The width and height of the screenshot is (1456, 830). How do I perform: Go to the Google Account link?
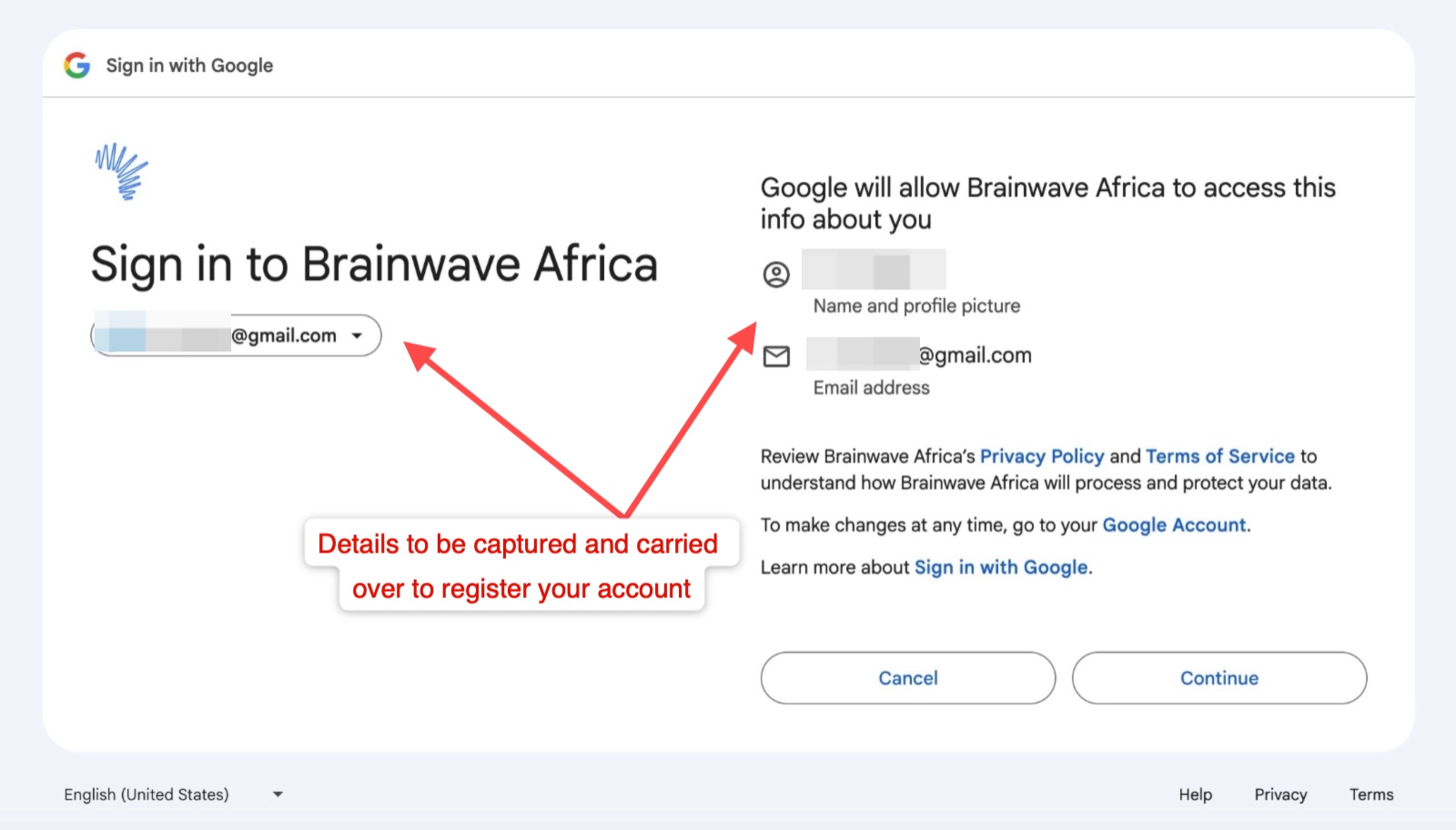click(x=1174, y=525)
